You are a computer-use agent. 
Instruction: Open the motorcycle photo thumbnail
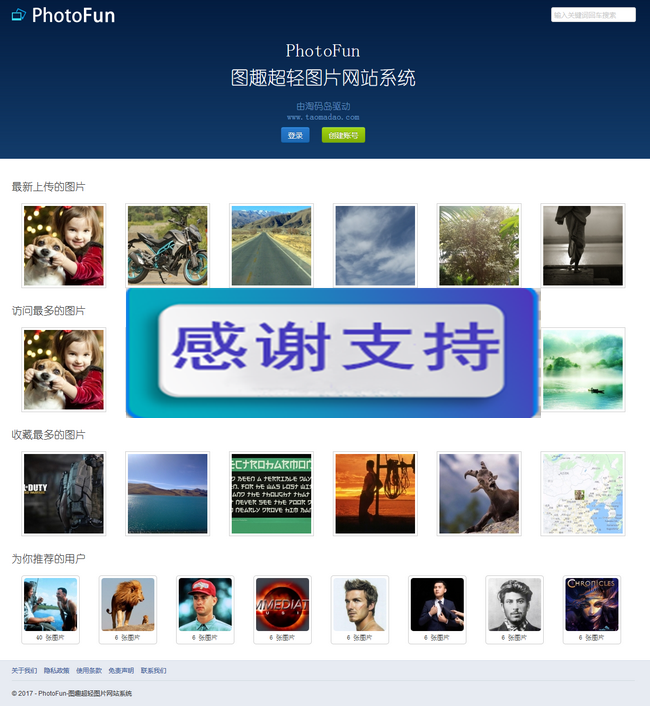click(x=167, y=245)
